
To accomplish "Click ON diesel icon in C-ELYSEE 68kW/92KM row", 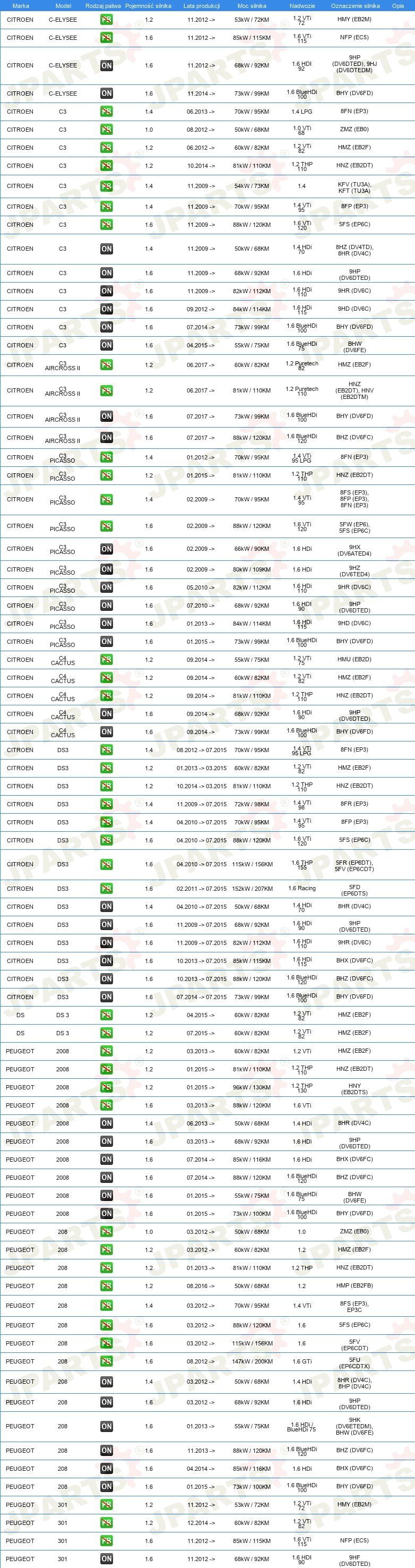I will click(x=107, y=66).
